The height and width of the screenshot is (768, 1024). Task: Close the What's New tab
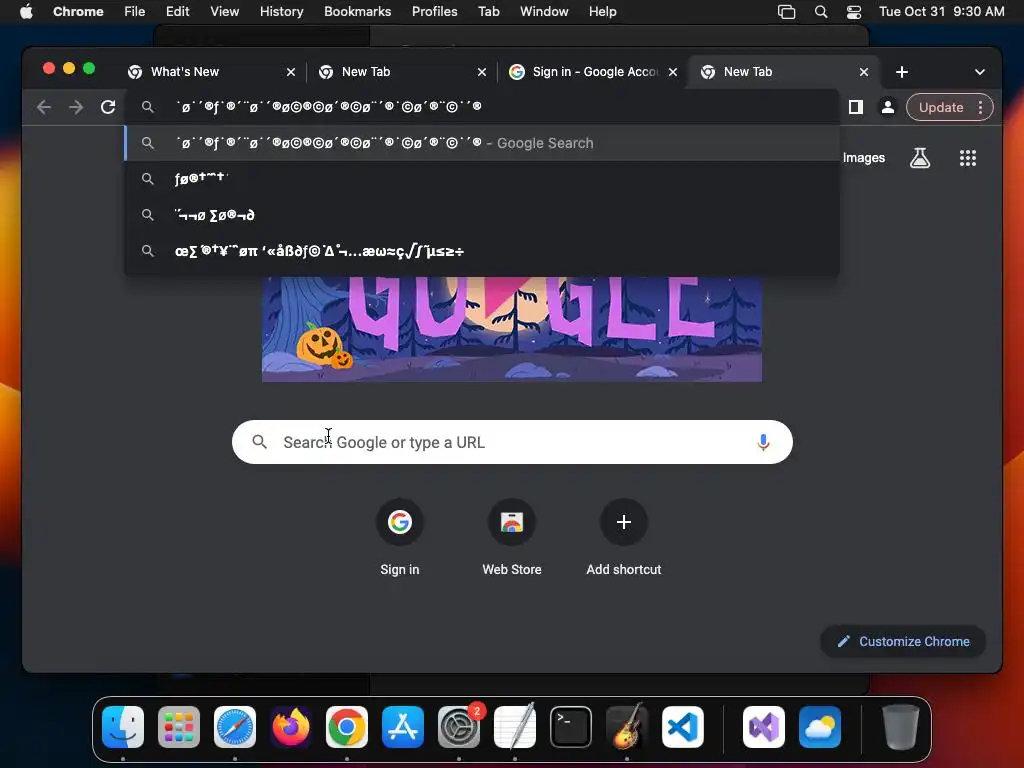point(291,72)
